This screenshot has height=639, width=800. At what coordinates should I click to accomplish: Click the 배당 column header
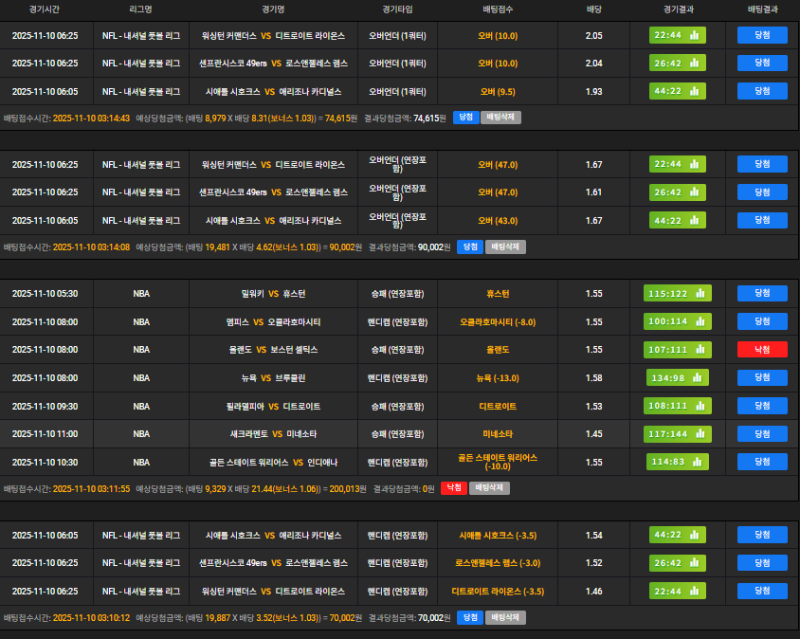pos(594,8)
